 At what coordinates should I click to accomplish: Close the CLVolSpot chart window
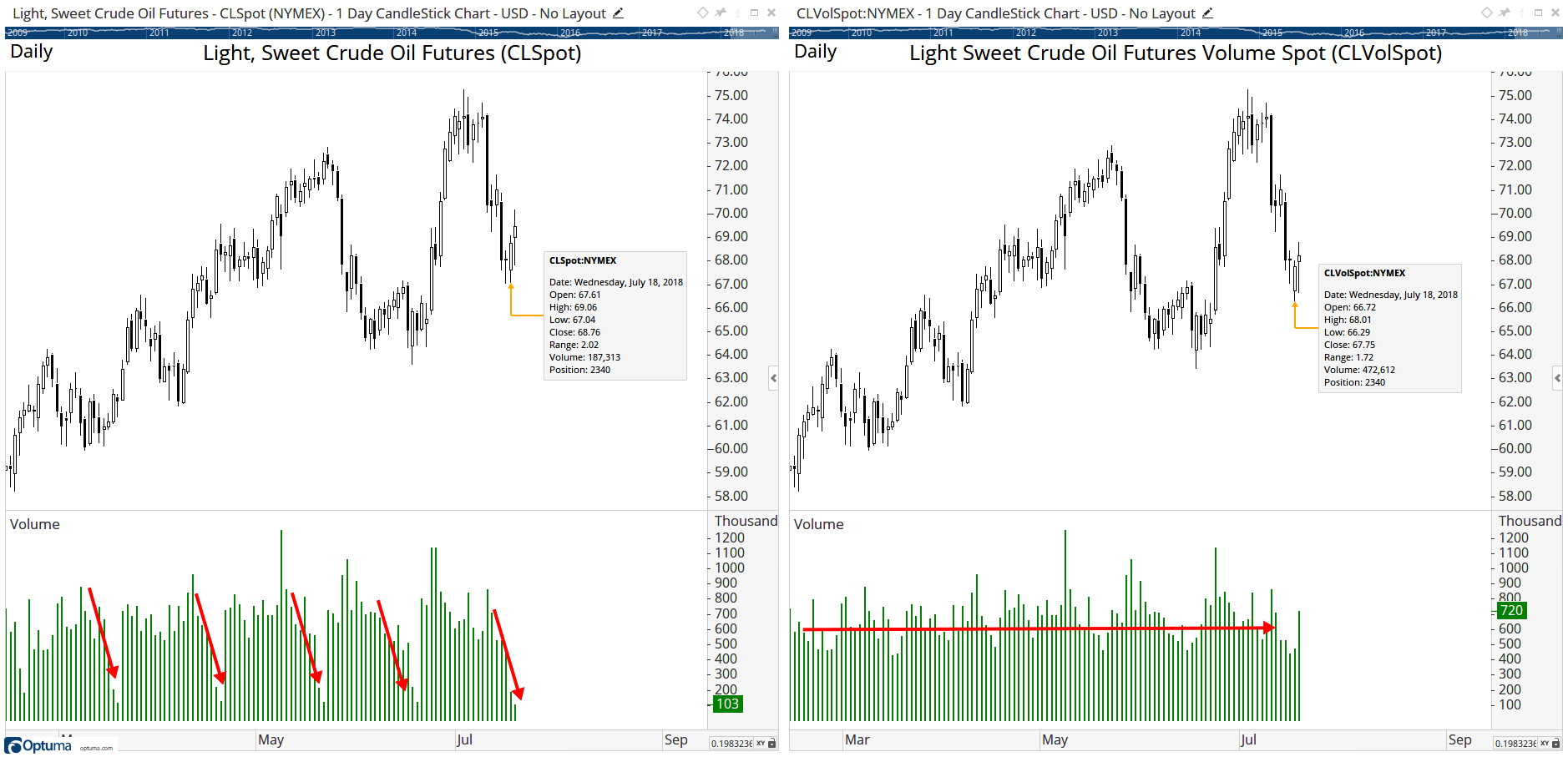1555,13
